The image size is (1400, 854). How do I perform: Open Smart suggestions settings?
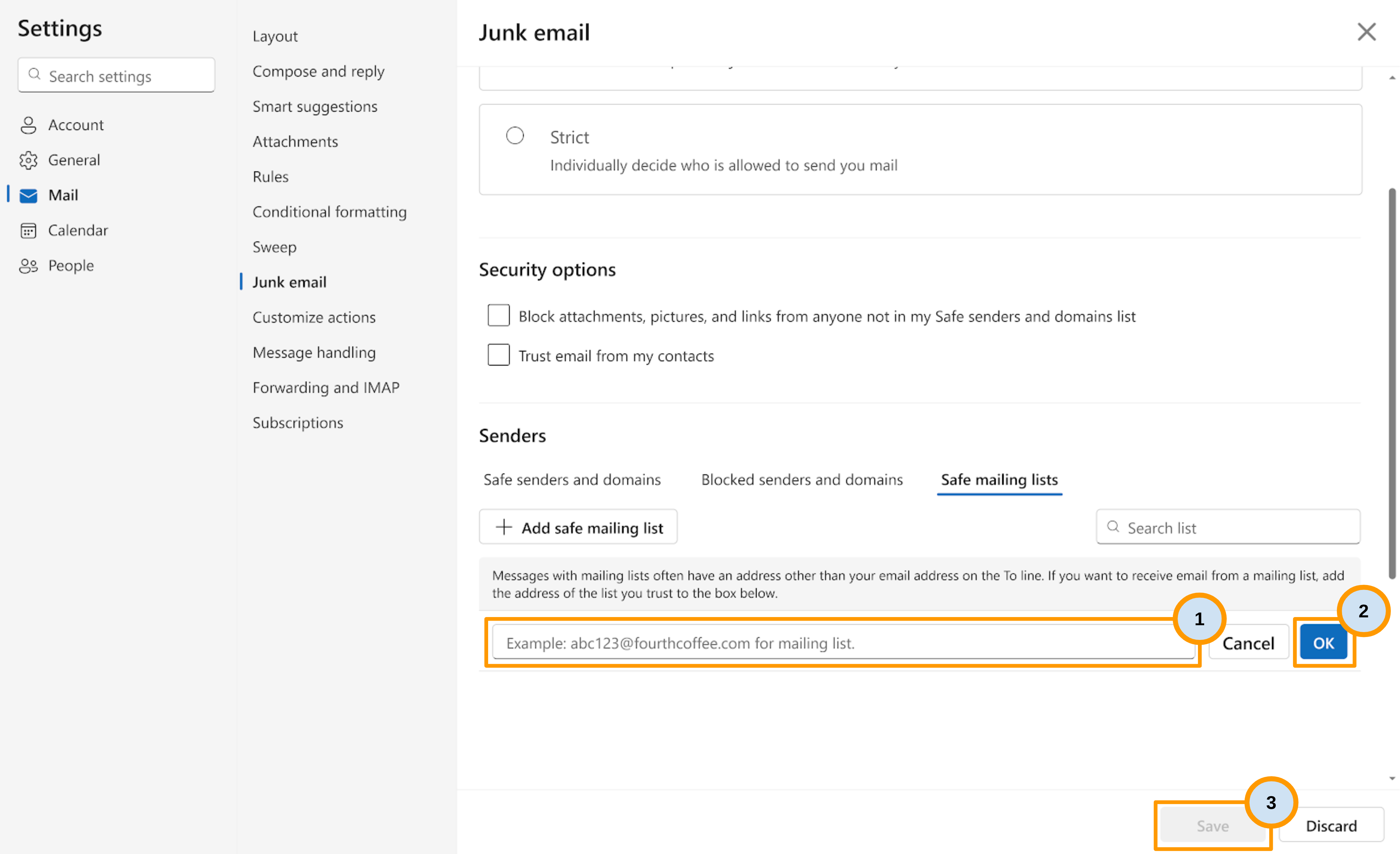[315, 107]
